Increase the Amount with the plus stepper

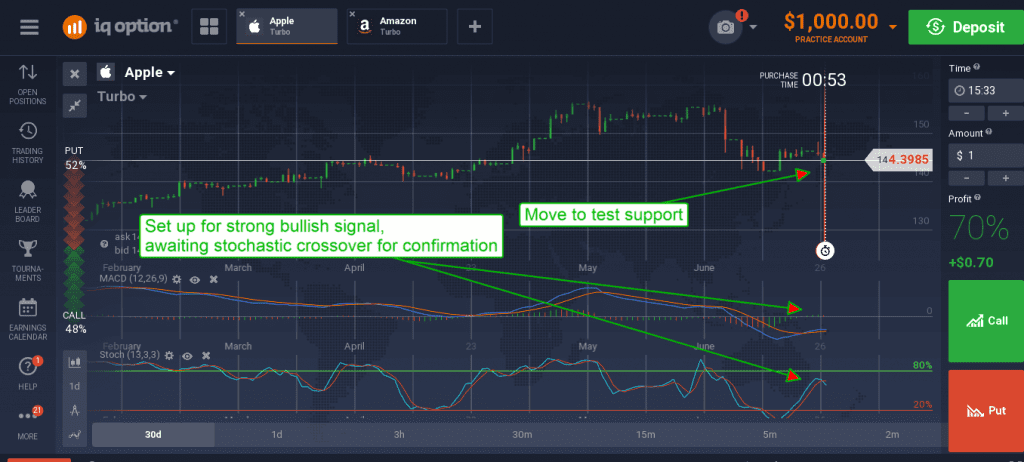(x=1008, y=178)
